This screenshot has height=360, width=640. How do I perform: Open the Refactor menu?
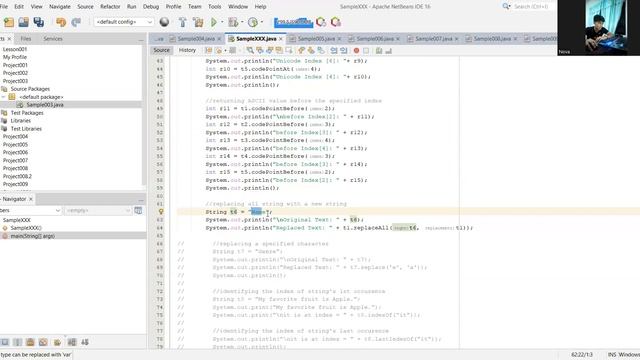point(110,7)
